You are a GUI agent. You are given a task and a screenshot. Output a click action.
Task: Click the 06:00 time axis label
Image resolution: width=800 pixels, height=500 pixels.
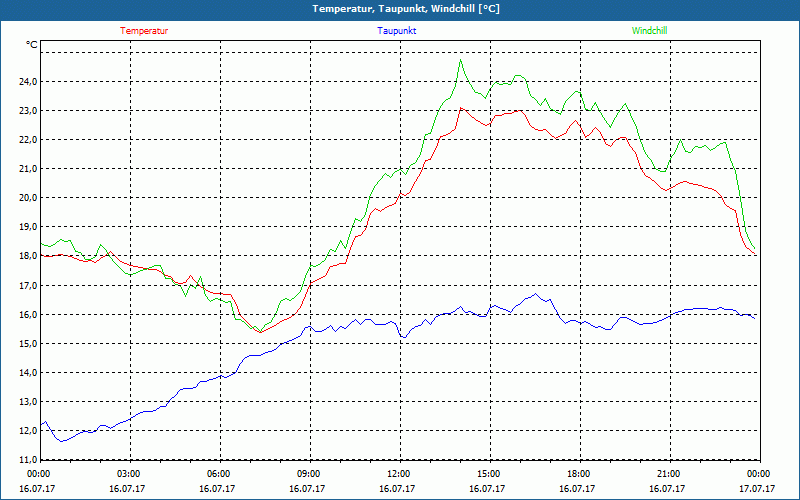[218, 474]
